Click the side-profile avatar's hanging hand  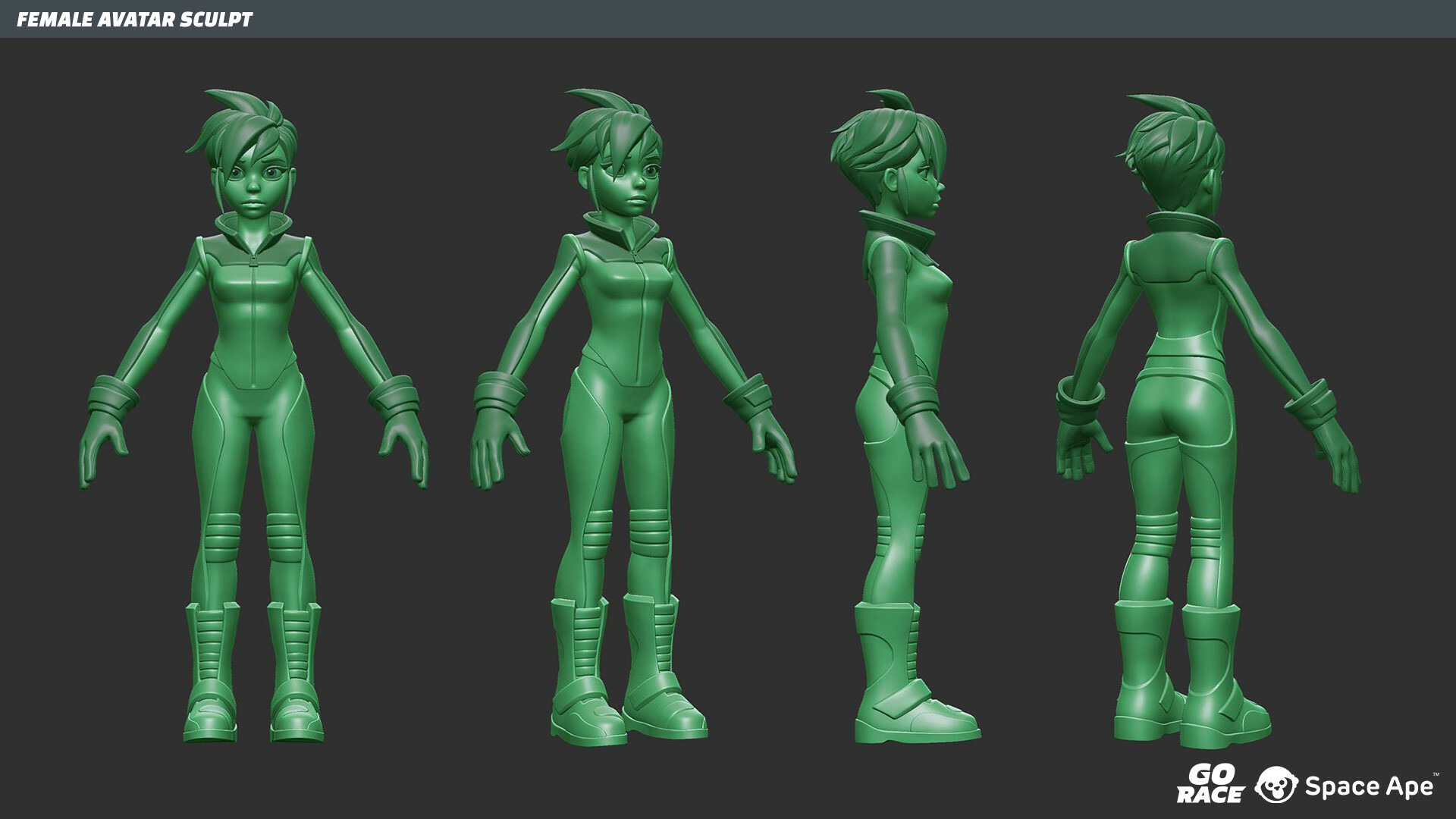pos(934,451)
